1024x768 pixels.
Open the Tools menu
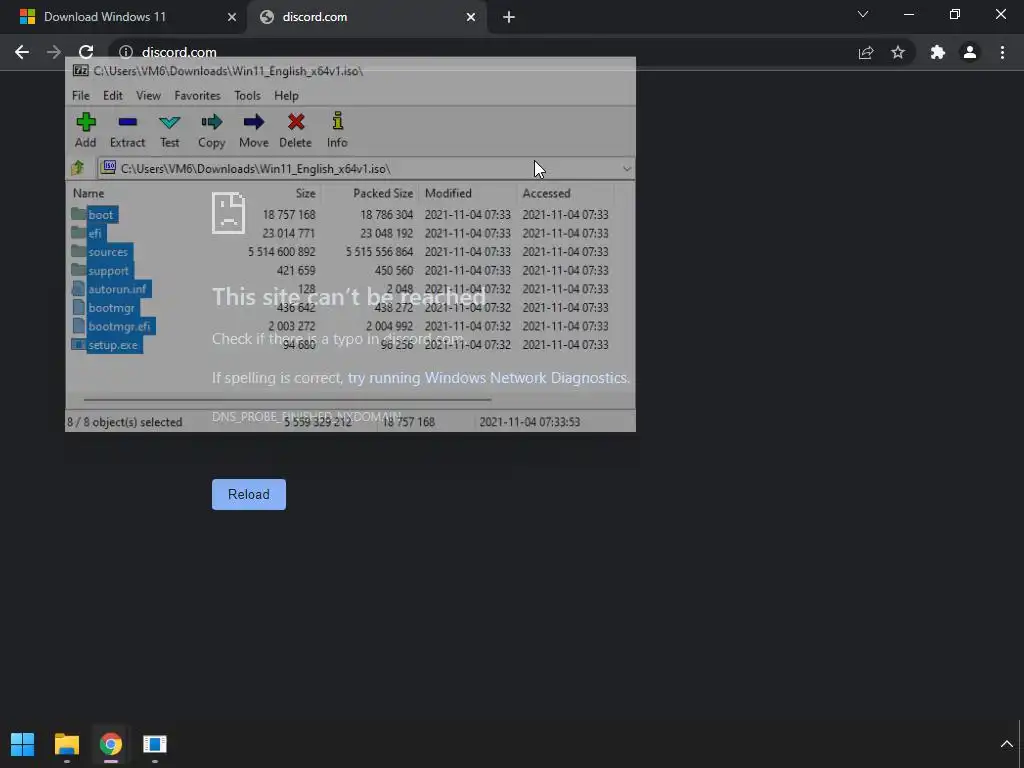click(x=248, y=95)
